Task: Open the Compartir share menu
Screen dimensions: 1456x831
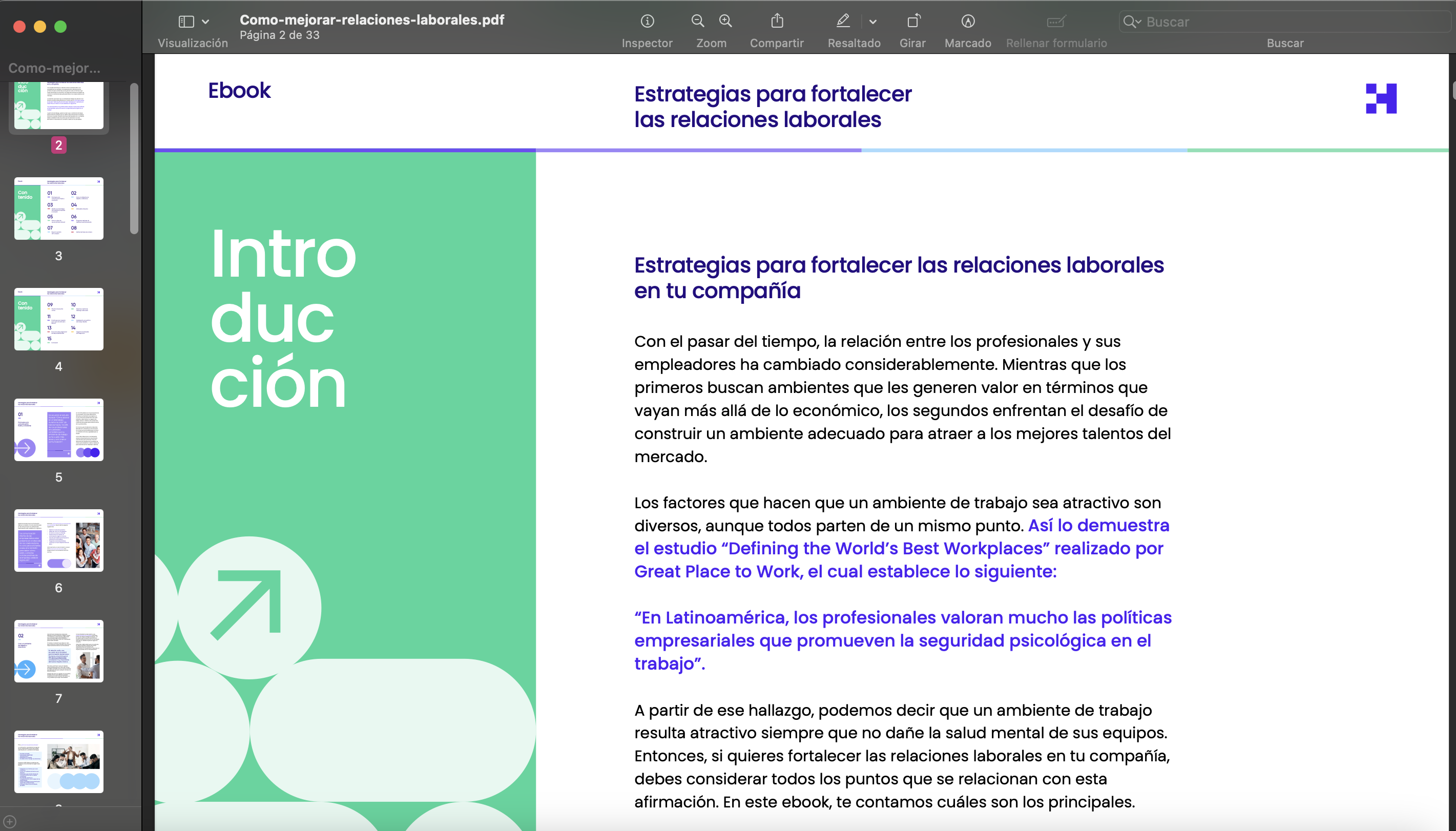Action: (x=777, y=21)
